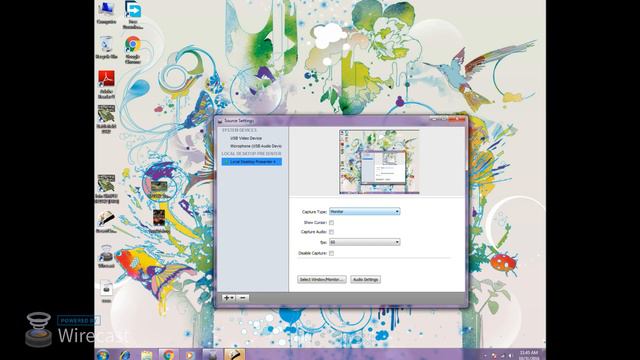Open the add source plus dropdown
The image size is (640, 360).
(229, 298)
